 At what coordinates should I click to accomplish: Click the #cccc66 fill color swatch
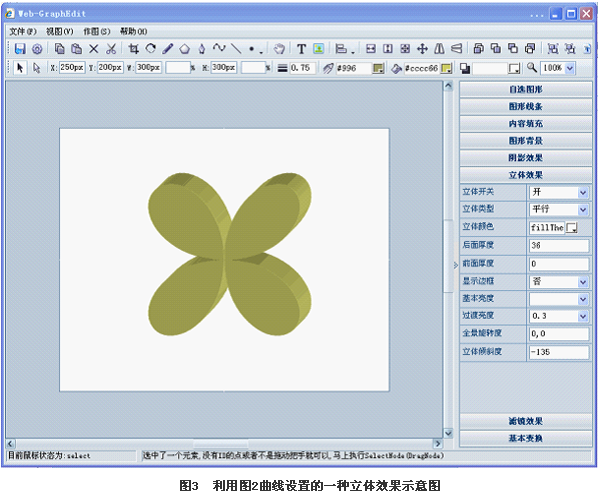pos(446,68)
